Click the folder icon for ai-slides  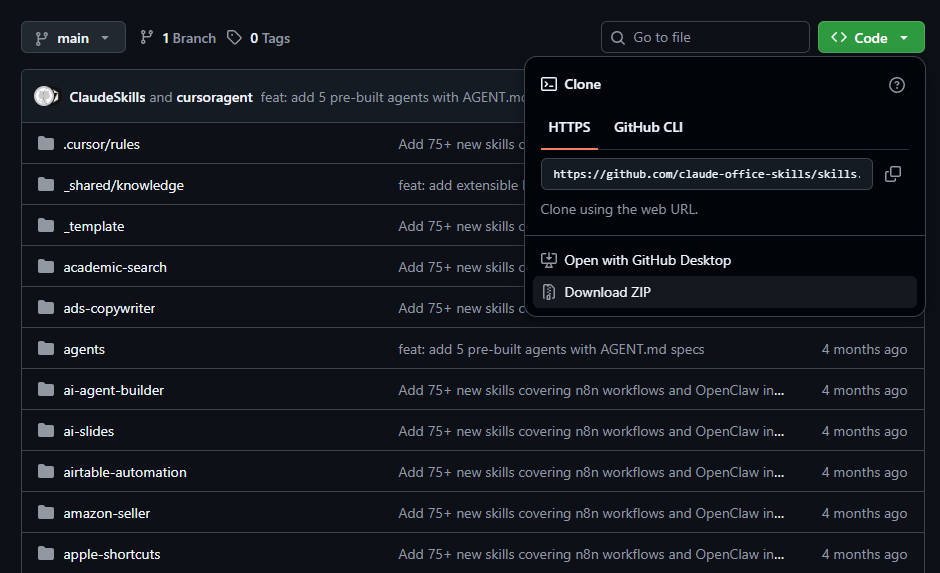coord(46,430)
